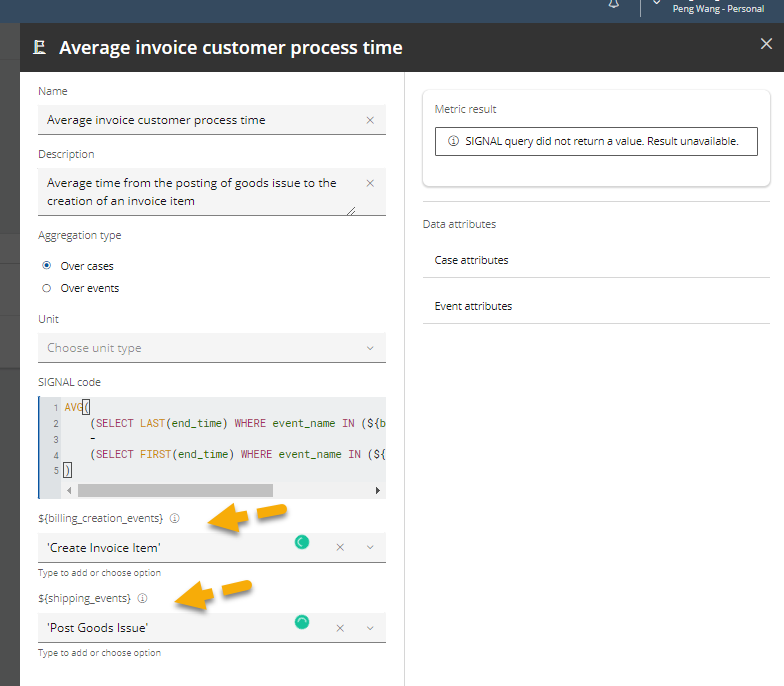Clear the Name field text
Screen dimensions: 784x686
tap(370, 120)
